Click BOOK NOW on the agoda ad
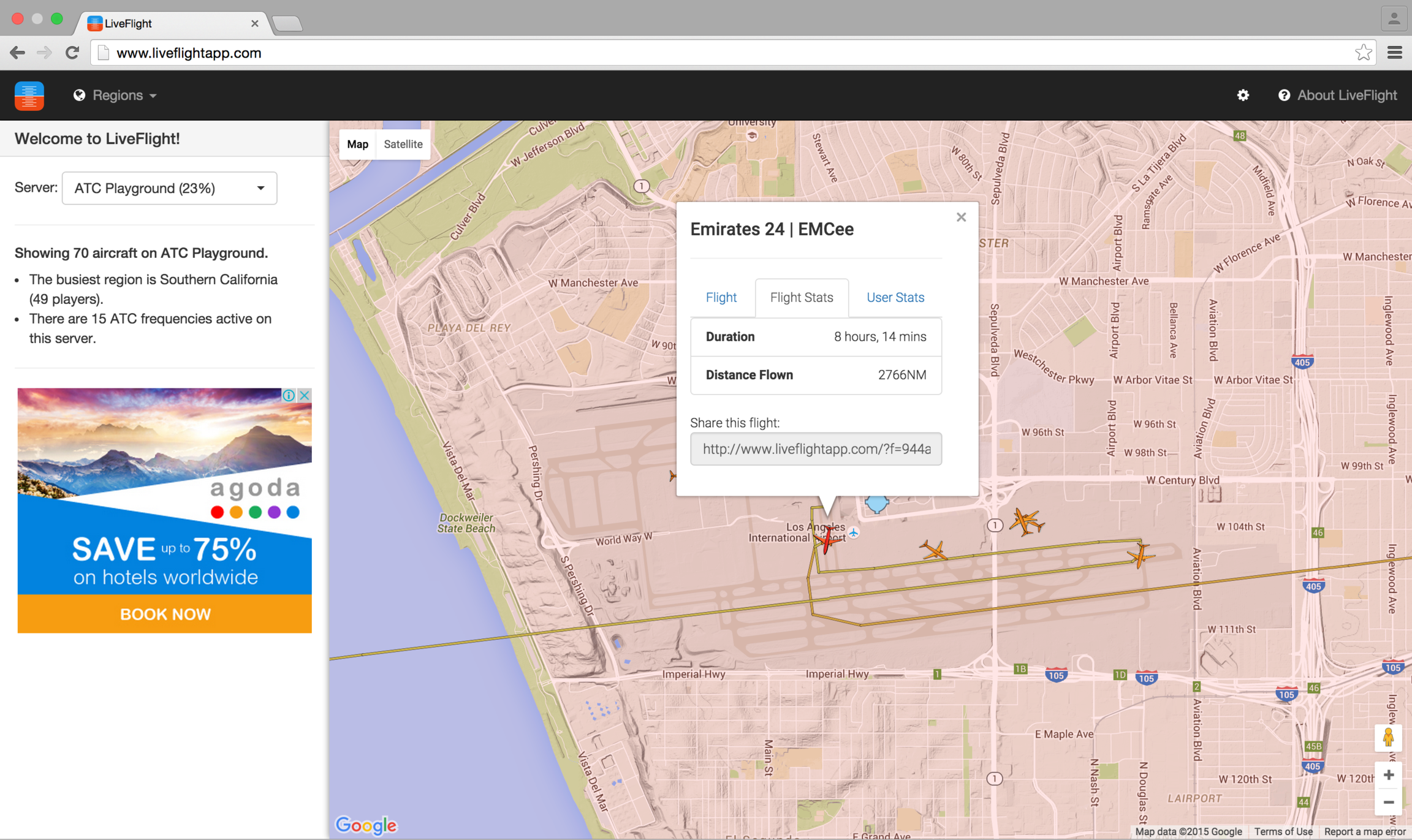Viewport: 1412px width, 840px height. [165, 614]
